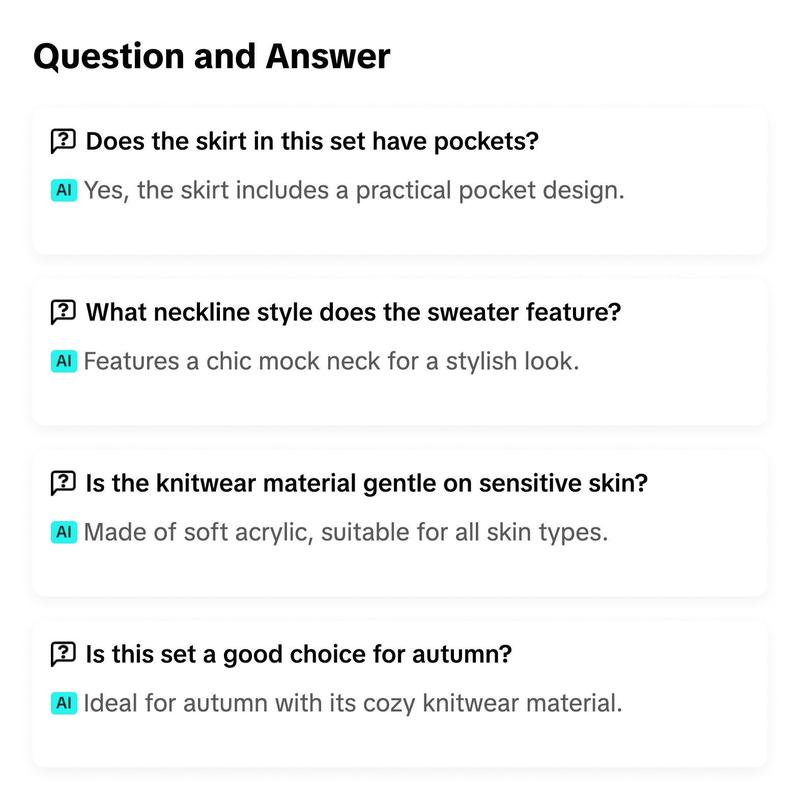
Task: Click the question icon beside the sensitive skin question
Action: coord(63,483)
